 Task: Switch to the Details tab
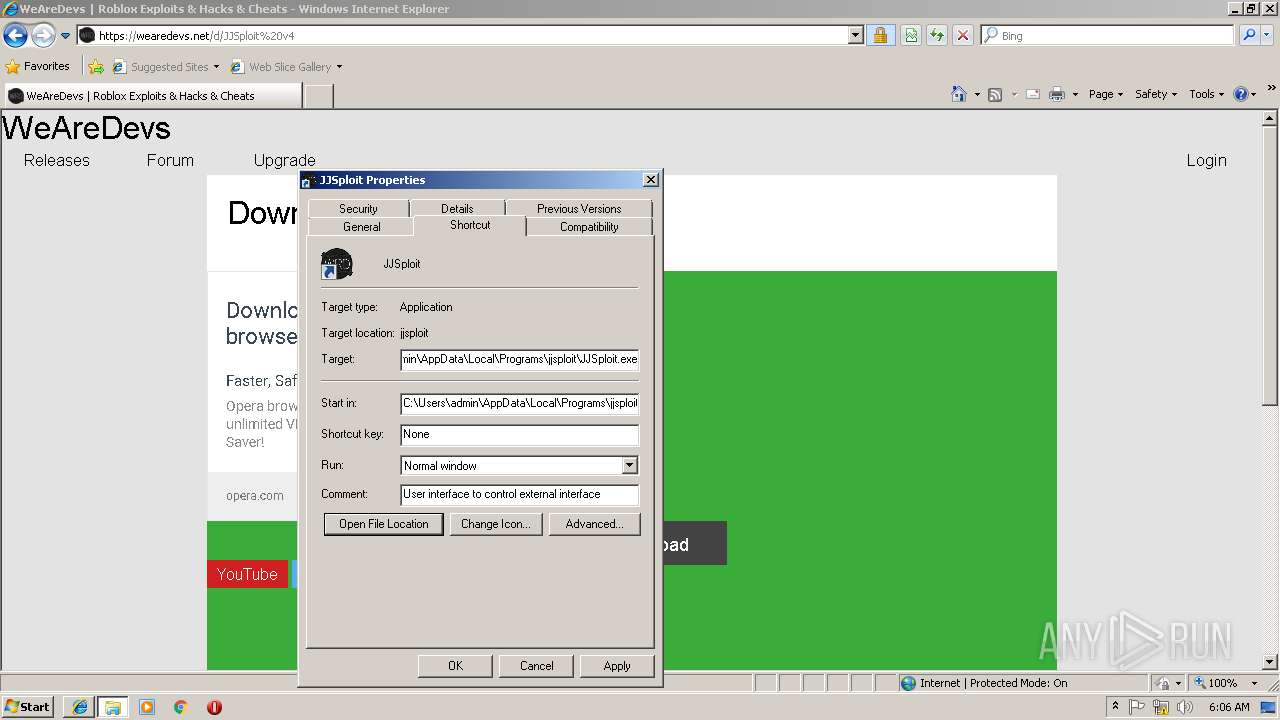click(457, 208)
